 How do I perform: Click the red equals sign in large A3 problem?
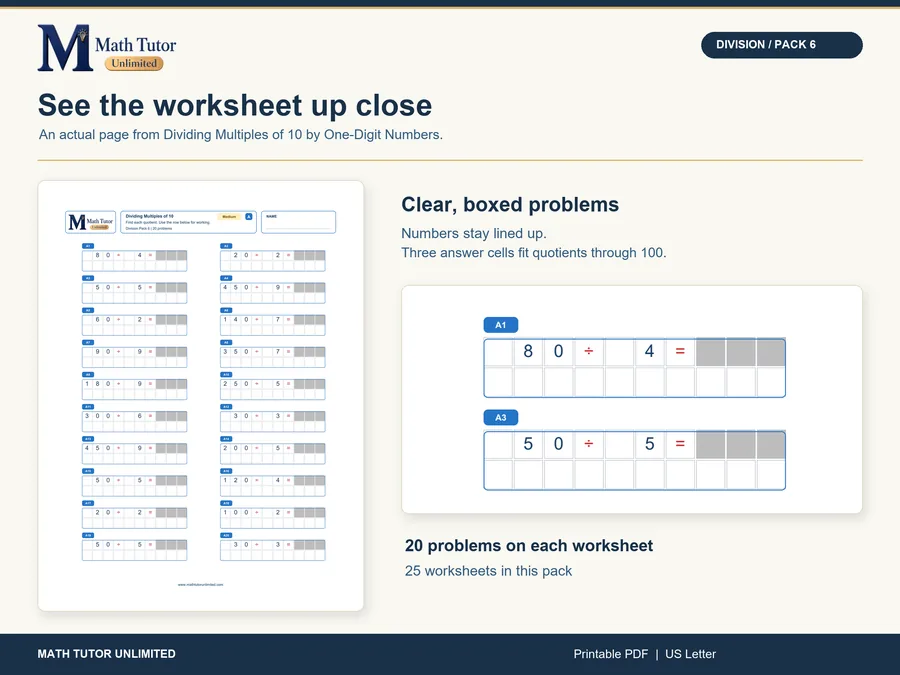(x=680, y=444)
